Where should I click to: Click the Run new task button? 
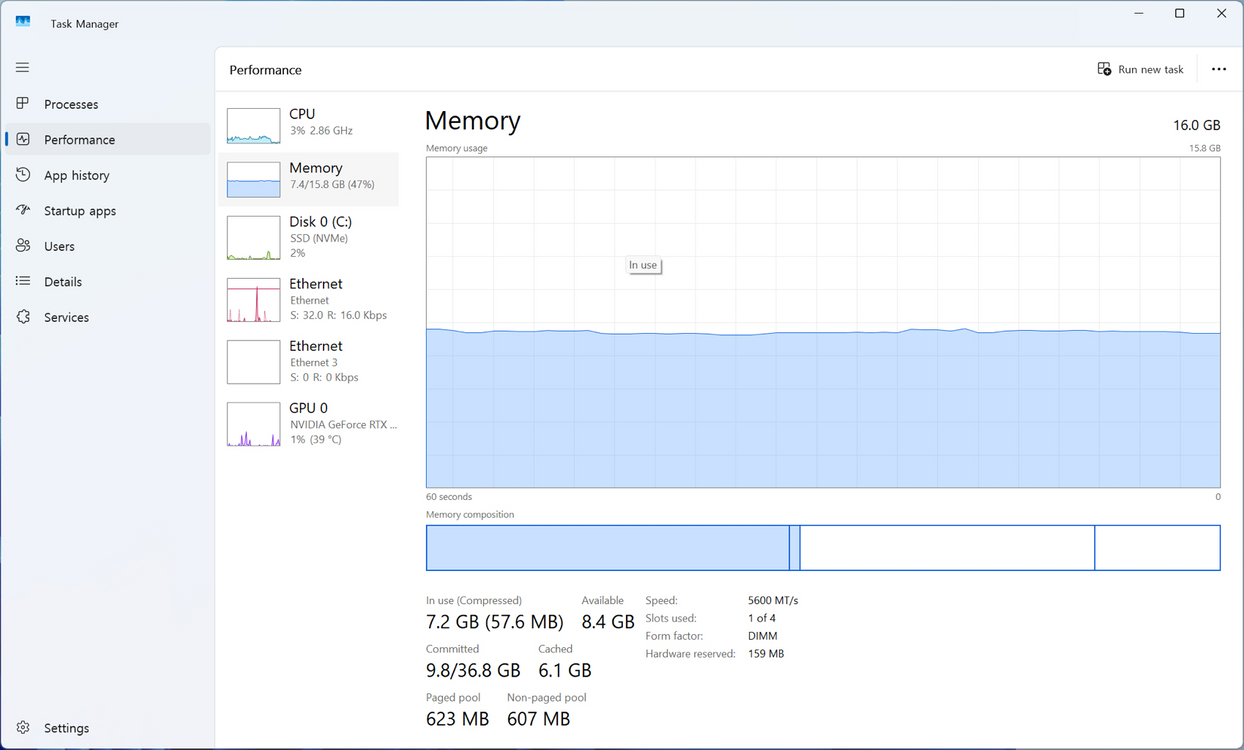[1140, 69]
